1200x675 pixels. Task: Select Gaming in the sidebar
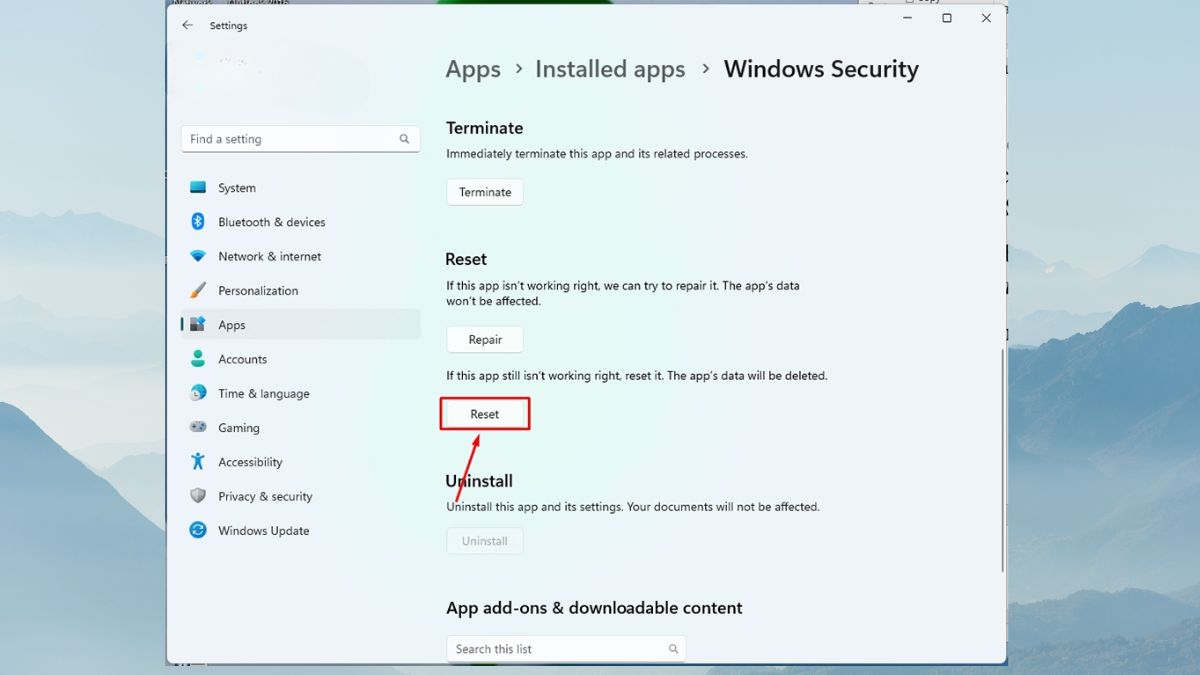click(300, 427)
